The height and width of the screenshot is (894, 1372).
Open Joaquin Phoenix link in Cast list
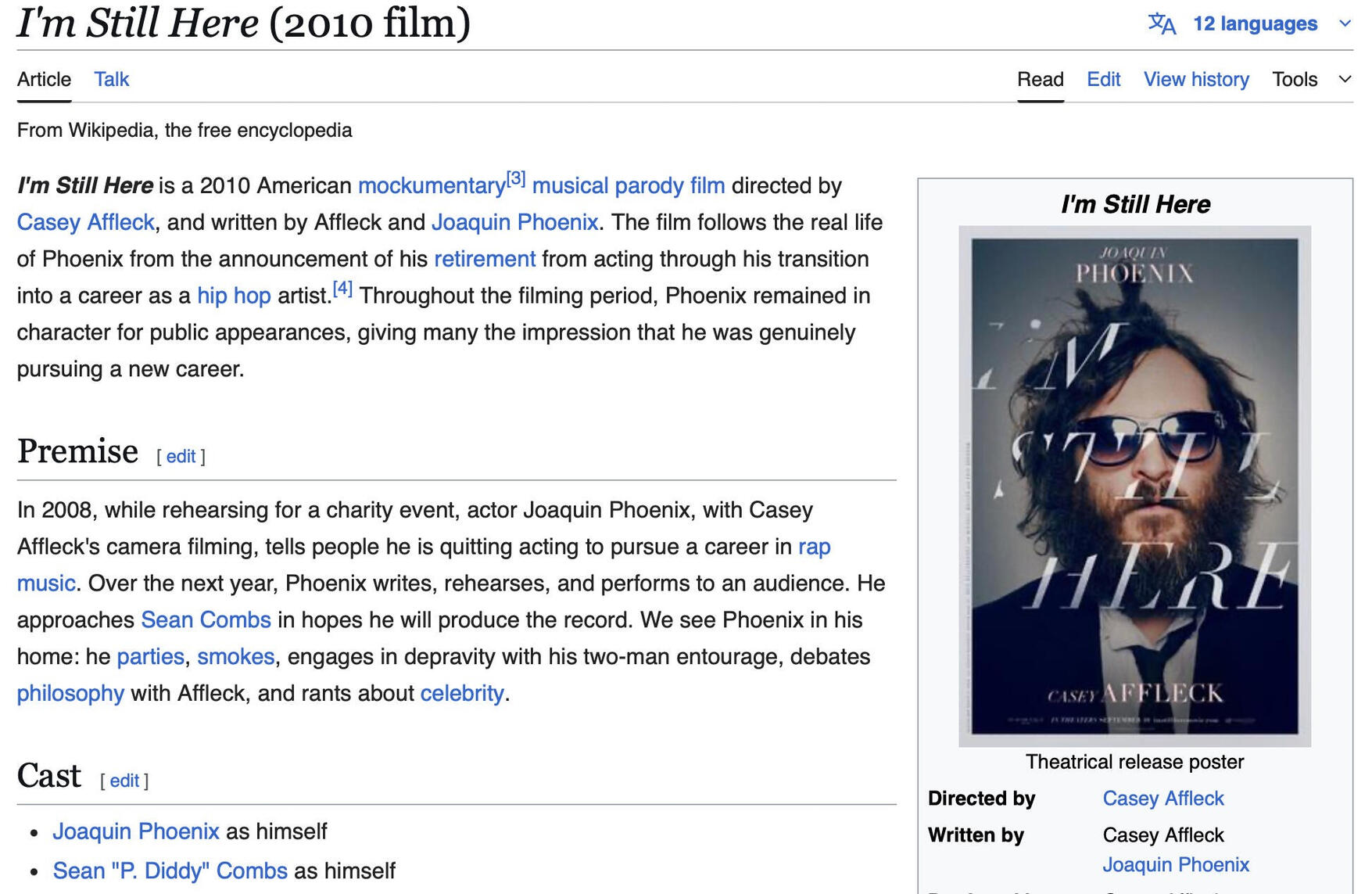(x=135, y=831)
